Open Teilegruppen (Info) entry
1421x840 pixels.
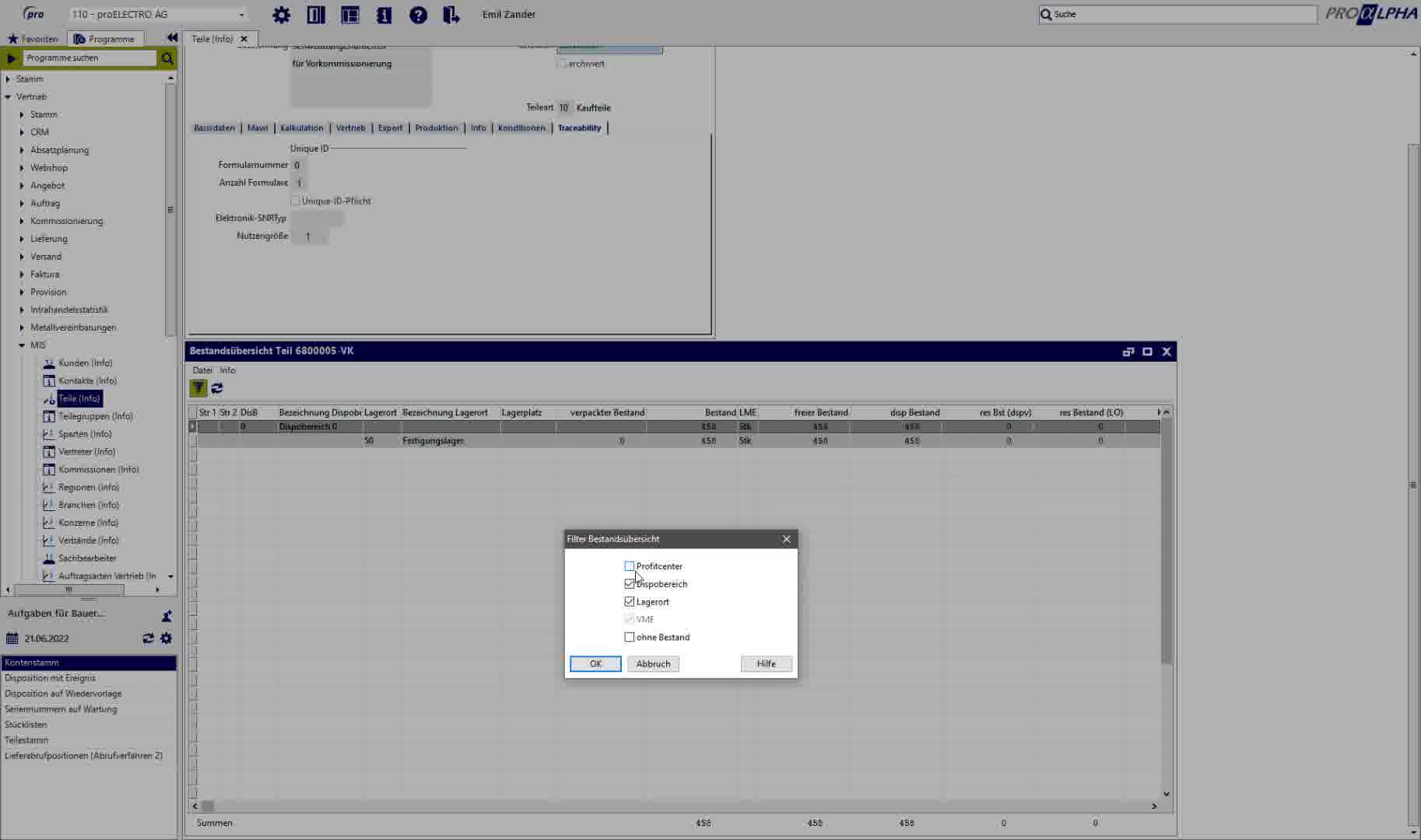coord(96,416)
